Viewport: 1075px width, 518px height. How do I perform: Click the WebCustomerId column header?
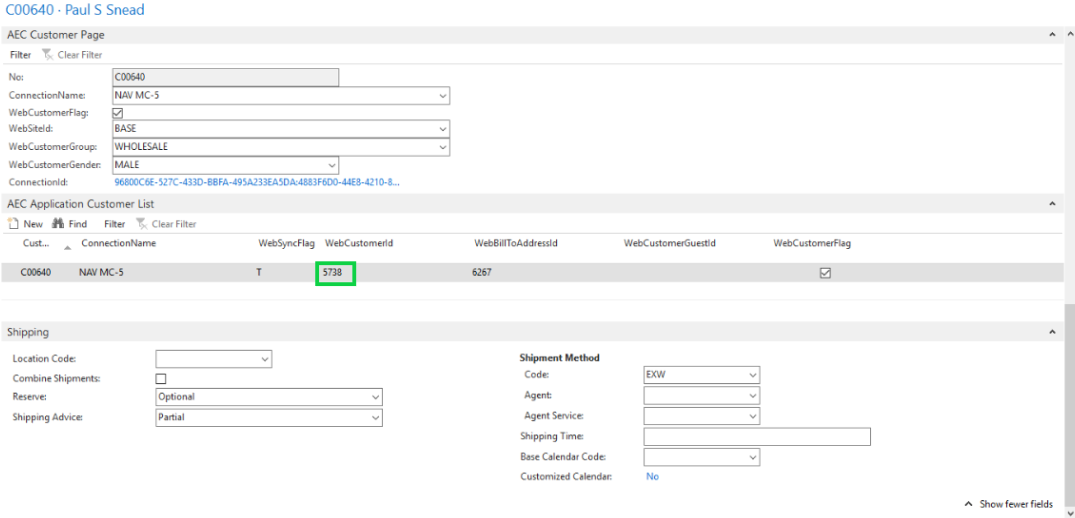pos(359,243)
